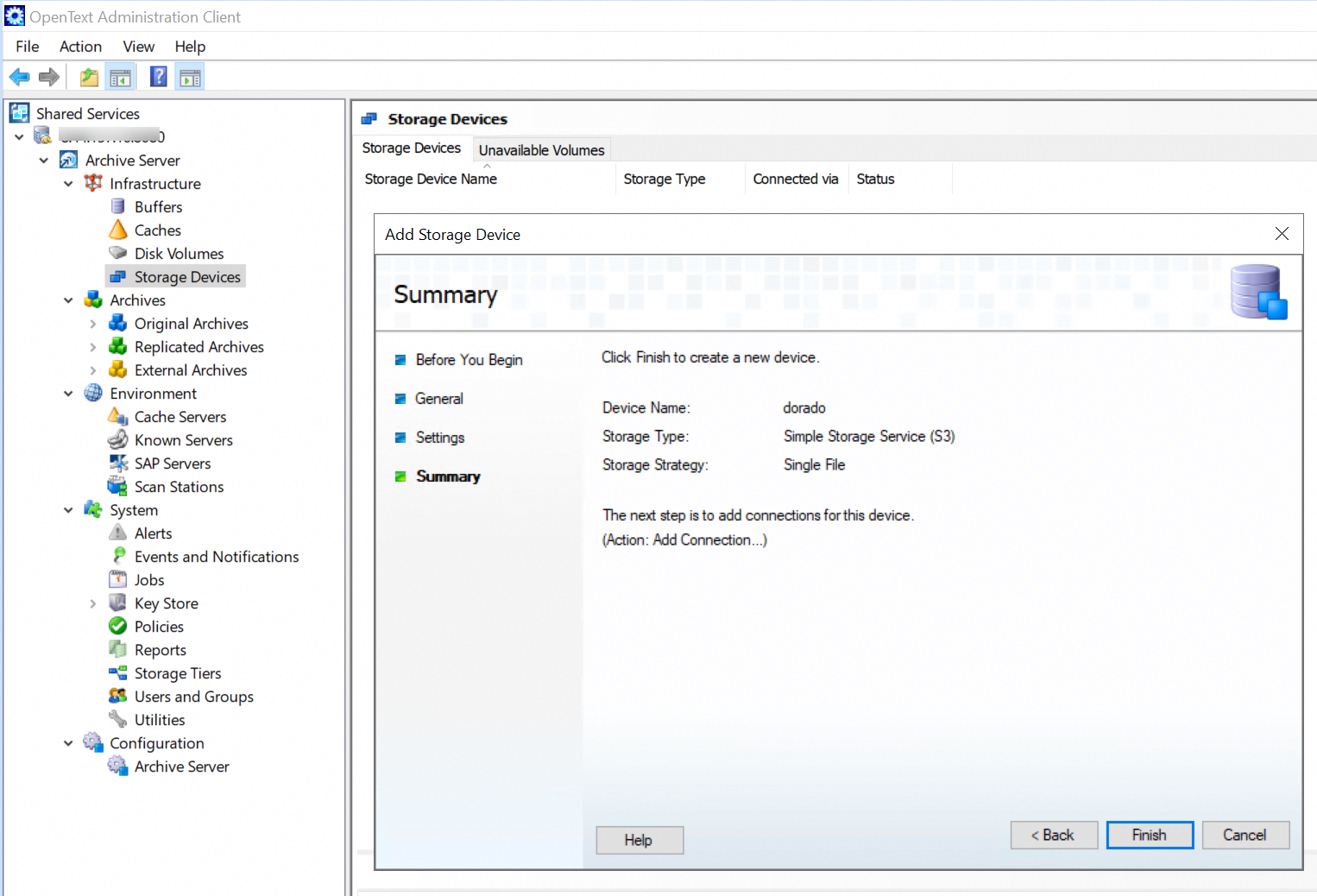Viewport: 1317px width, 896px height.
Task: Click Finish to create the device
Action: point(1150,835)
